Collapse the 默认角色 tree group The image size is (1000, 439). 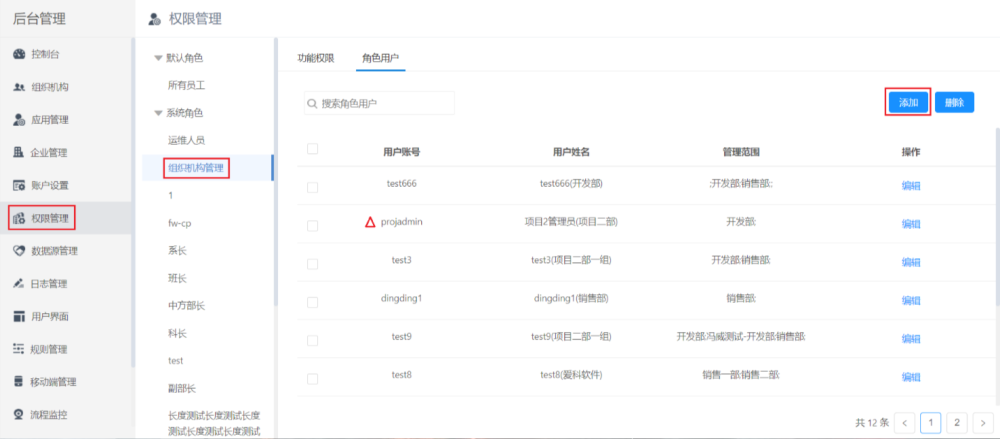coord(158,58)
